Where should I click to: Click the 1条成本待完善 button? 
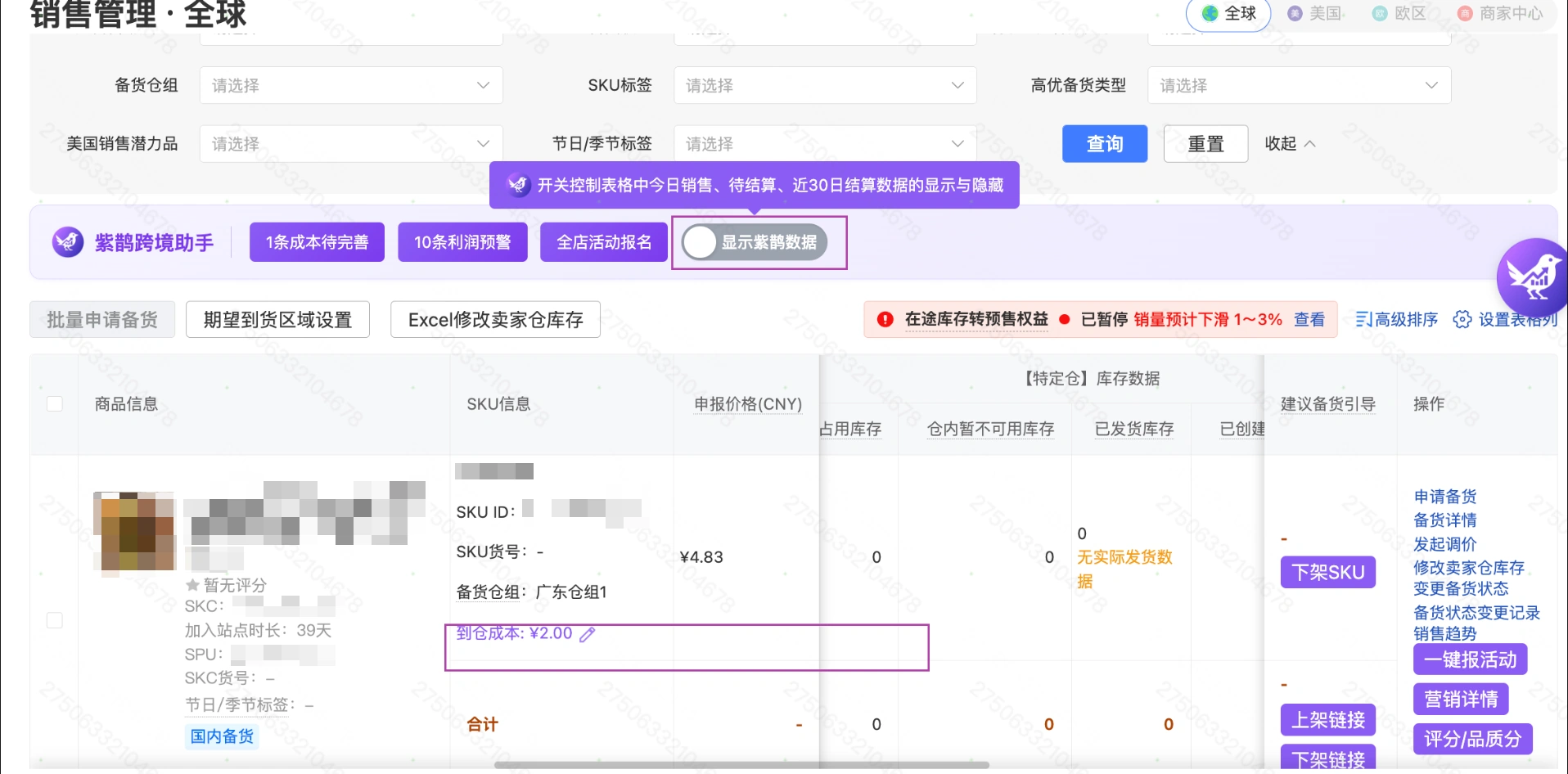click(x=317, y=242)
